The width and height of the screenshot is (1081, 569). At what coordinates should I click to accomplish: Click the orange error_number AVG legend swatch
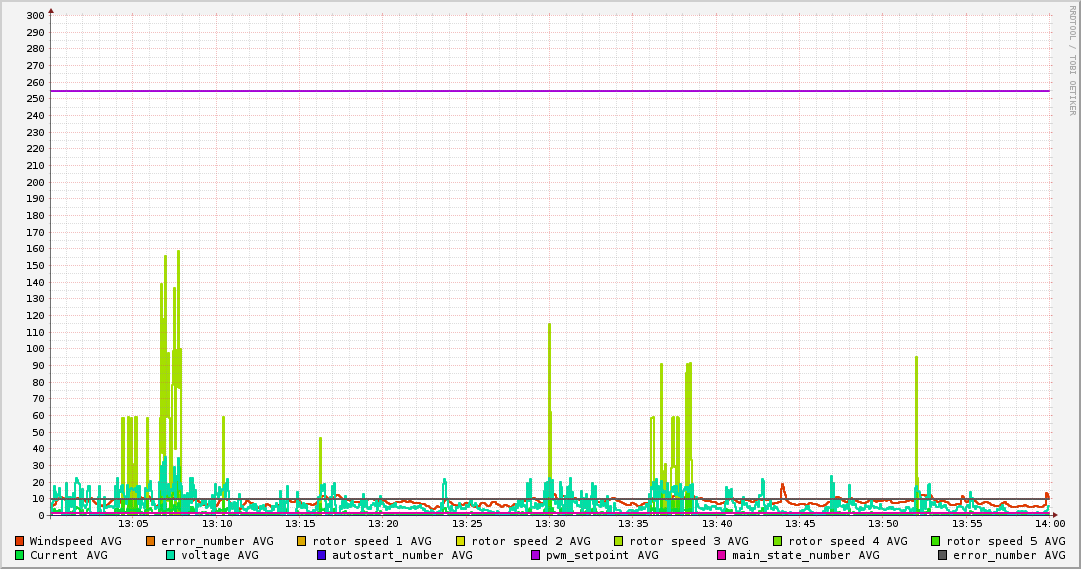coord(151,541)
